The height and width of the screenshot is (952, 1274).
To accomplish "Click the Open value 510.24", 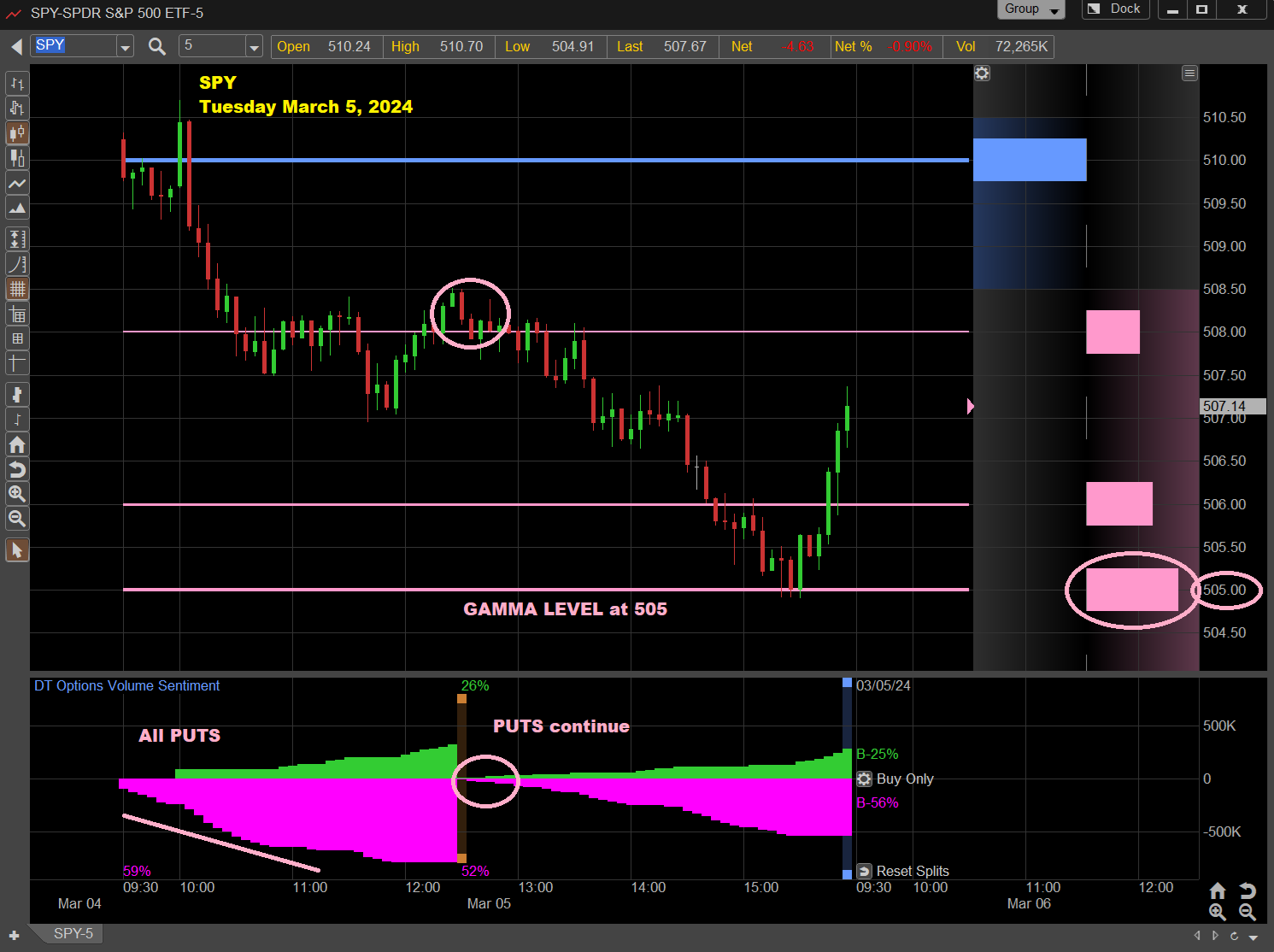I will [x=349, y=46].
